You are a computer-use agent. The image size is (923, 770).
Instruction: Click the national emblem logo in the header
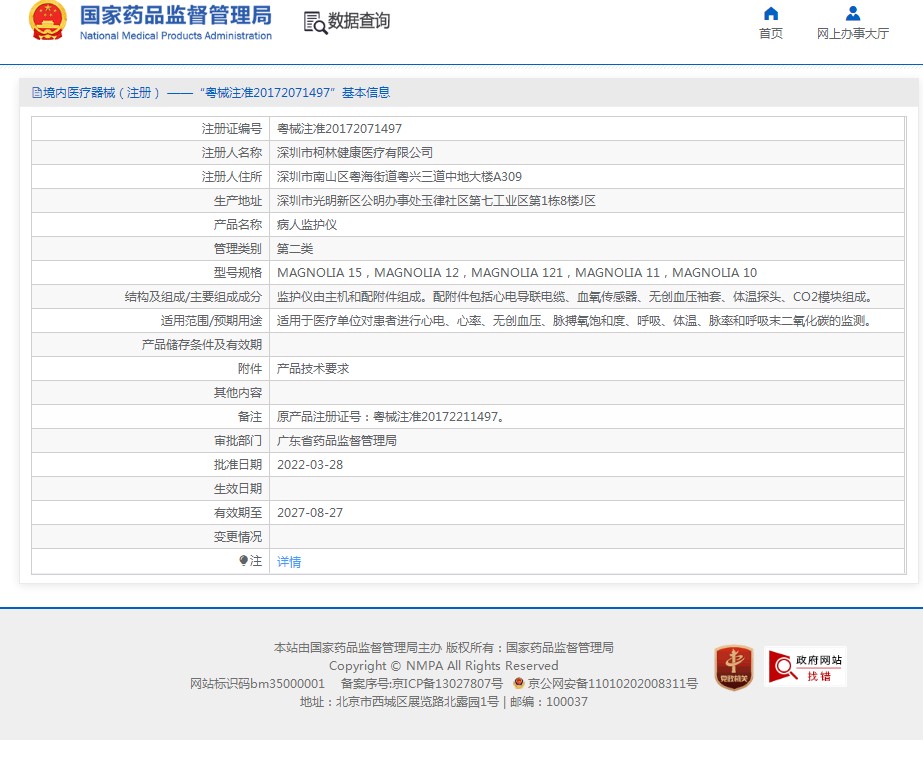coord(48,21)
